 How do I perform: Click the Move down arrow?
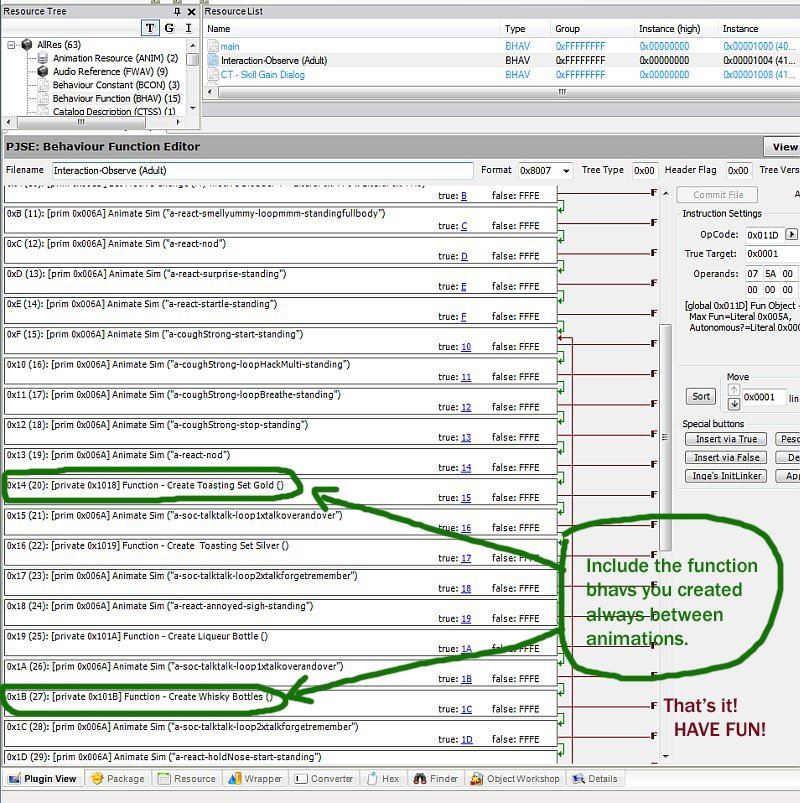(734, 404)
